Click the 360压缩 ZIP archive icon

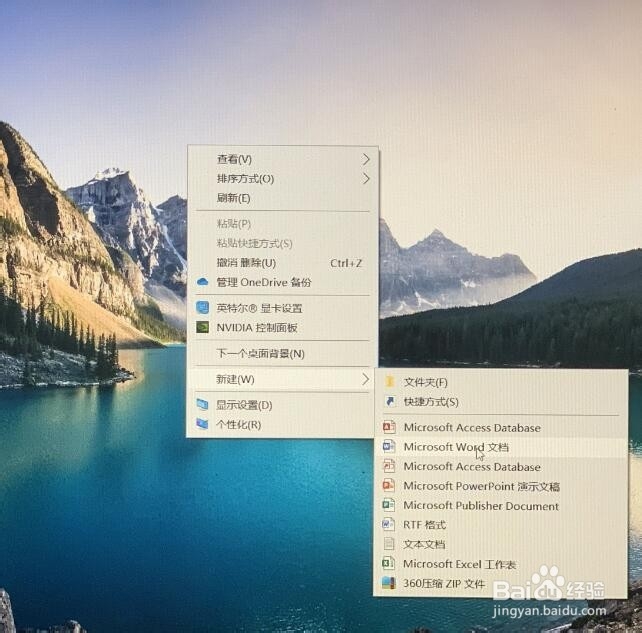click(389, 583)
